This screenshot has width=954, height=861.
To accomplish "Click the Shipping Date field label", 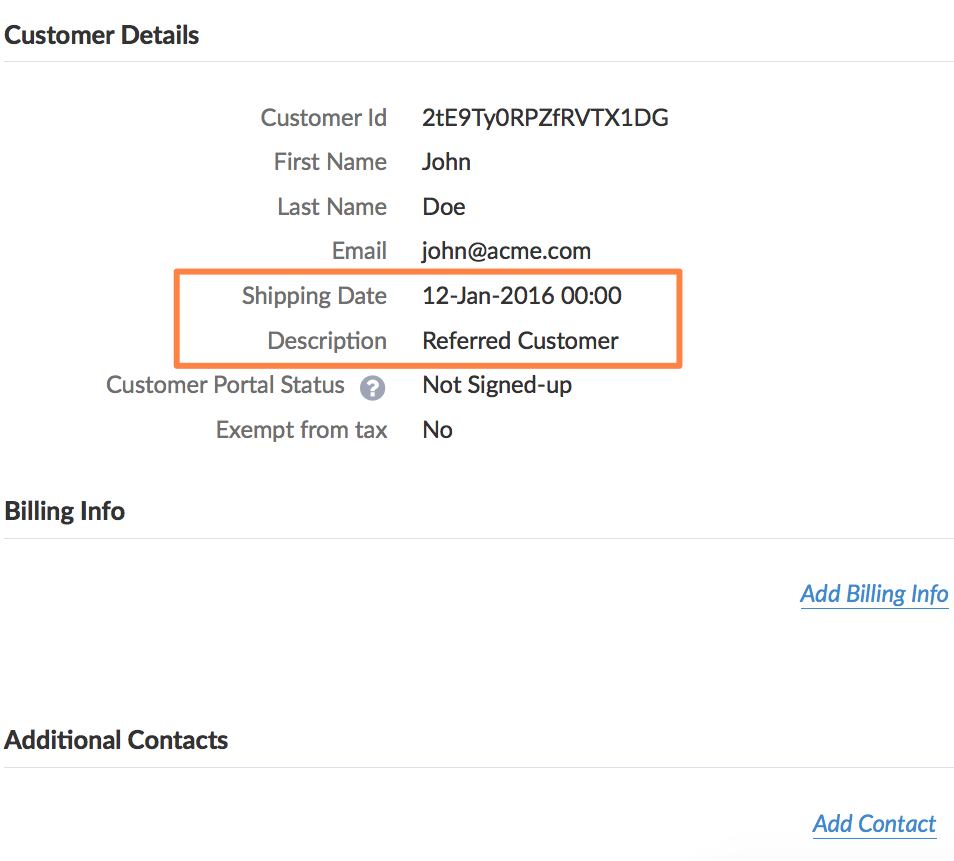I will coord(314,296).
